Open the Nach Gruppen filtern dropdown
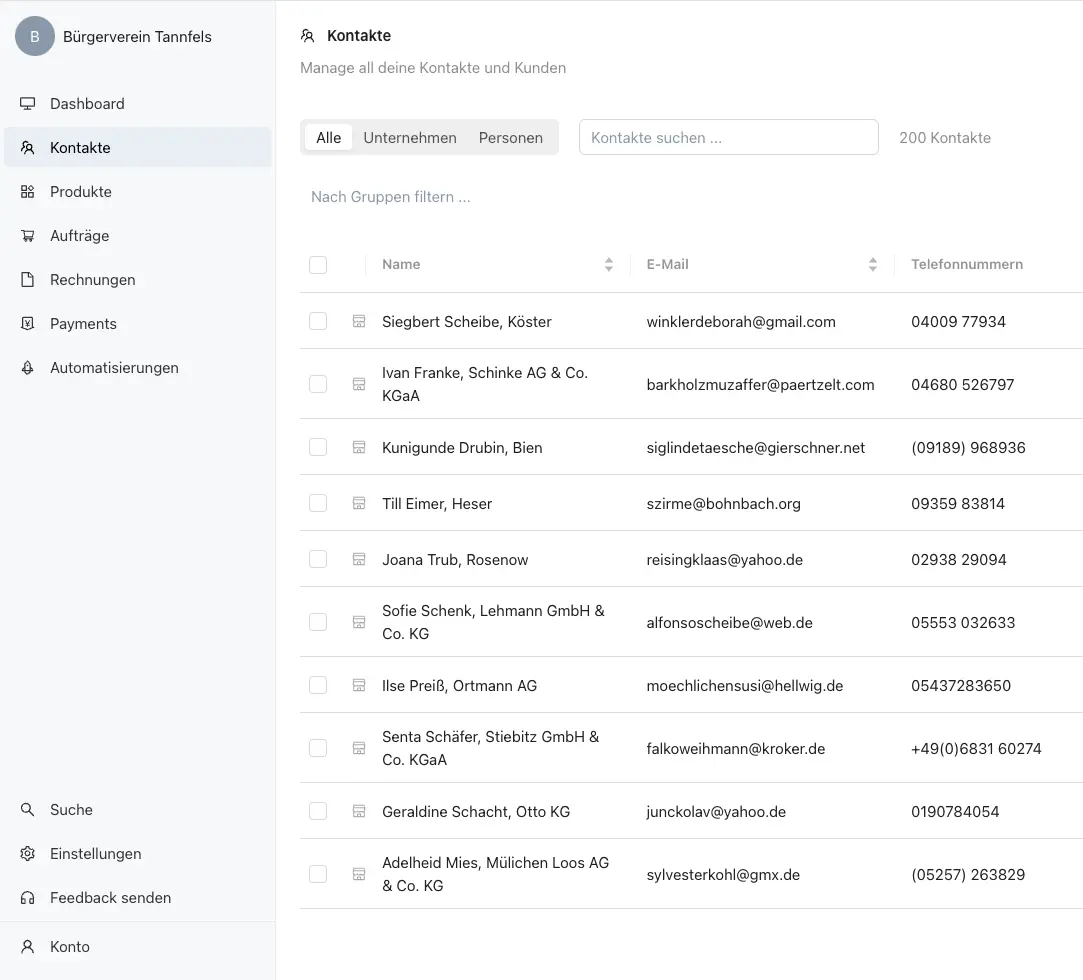1083x980 pixels. (391, 197)
